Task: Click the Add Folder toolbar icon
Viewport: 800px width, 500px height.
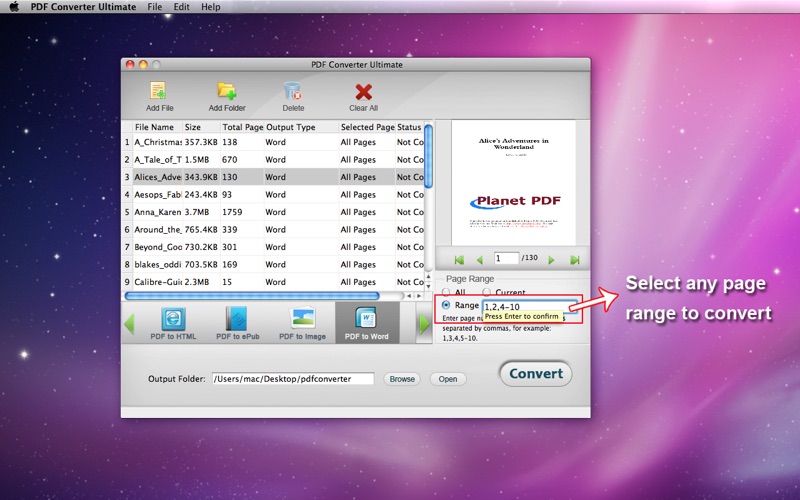Action: coord(227,91)
